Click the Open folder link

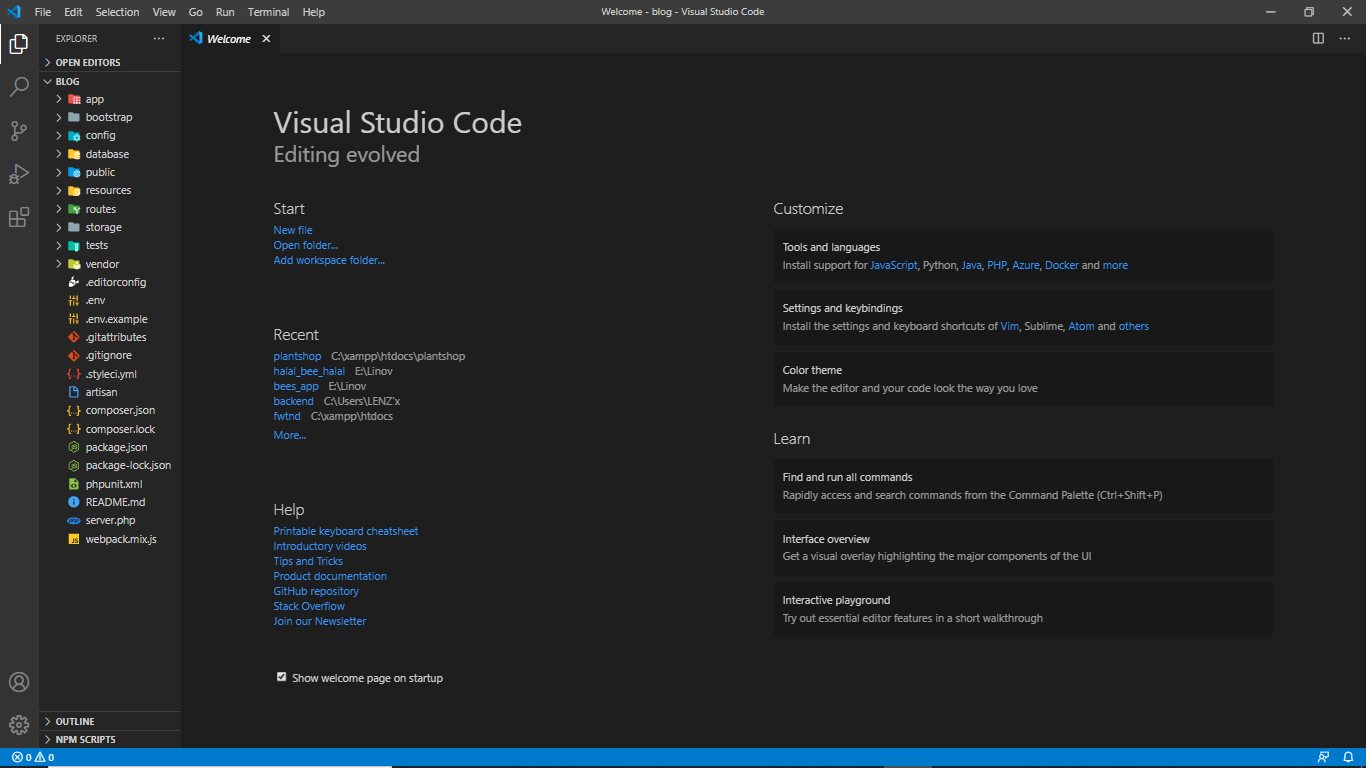tap(306, 245)
